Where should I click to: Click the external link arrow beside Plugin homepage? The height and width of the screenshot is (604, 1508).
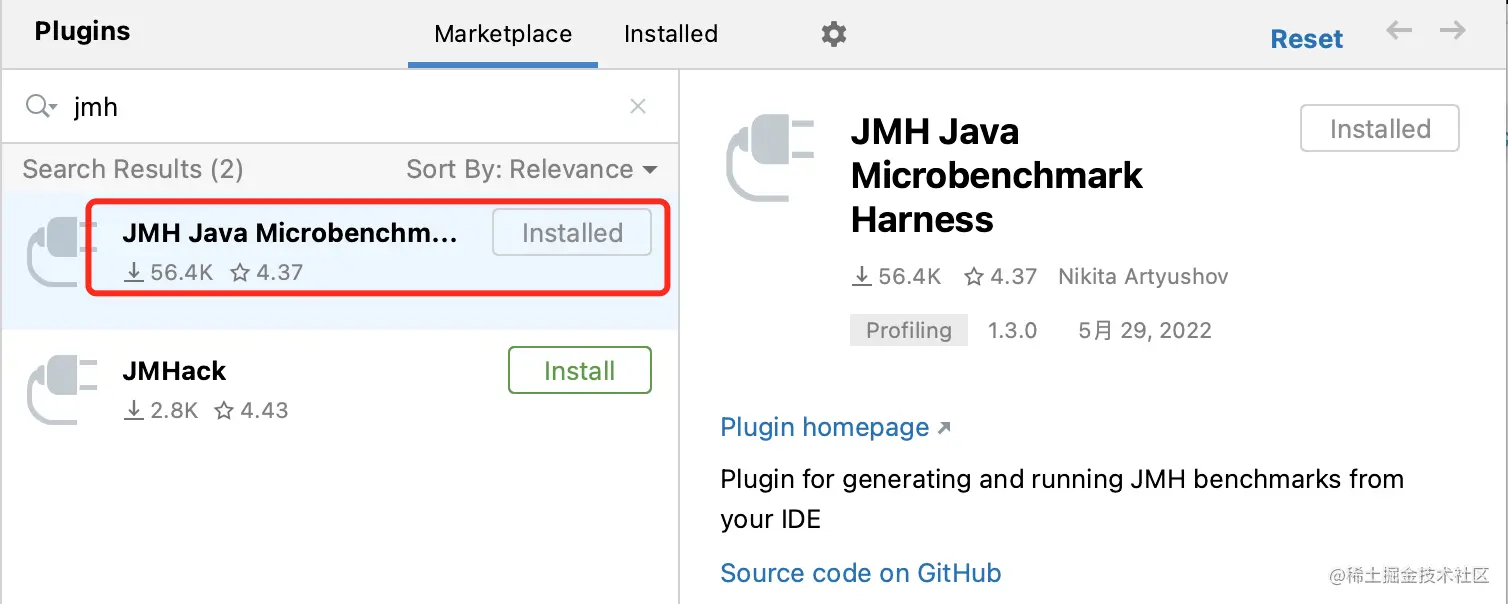[x=944, y=428]
